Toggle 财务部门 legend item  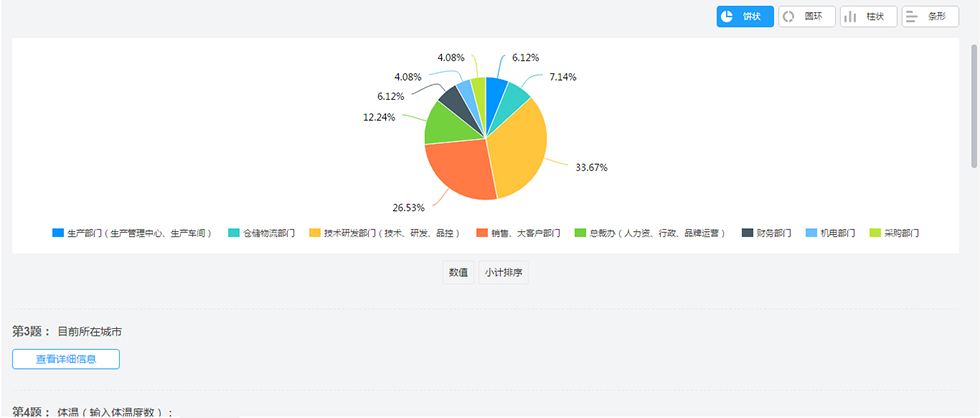(x=766, y=233)
